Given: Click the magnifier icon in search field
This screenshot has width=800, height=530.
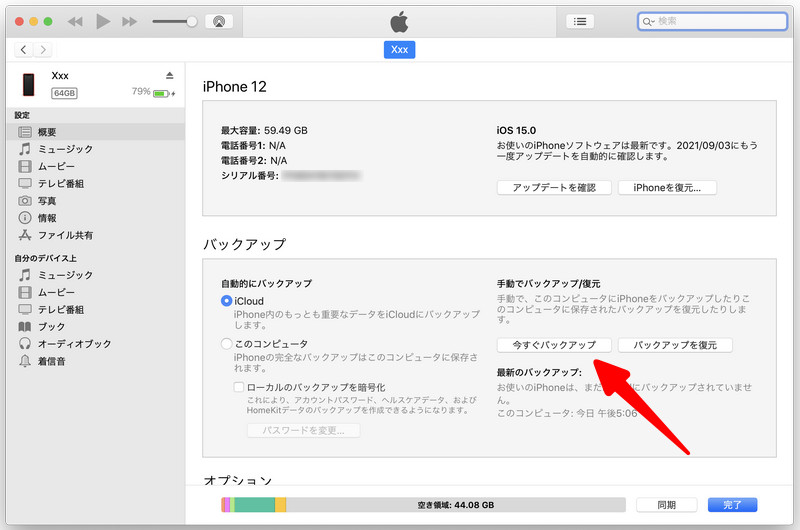Looking at the screenshot, I should coord(647,21).
